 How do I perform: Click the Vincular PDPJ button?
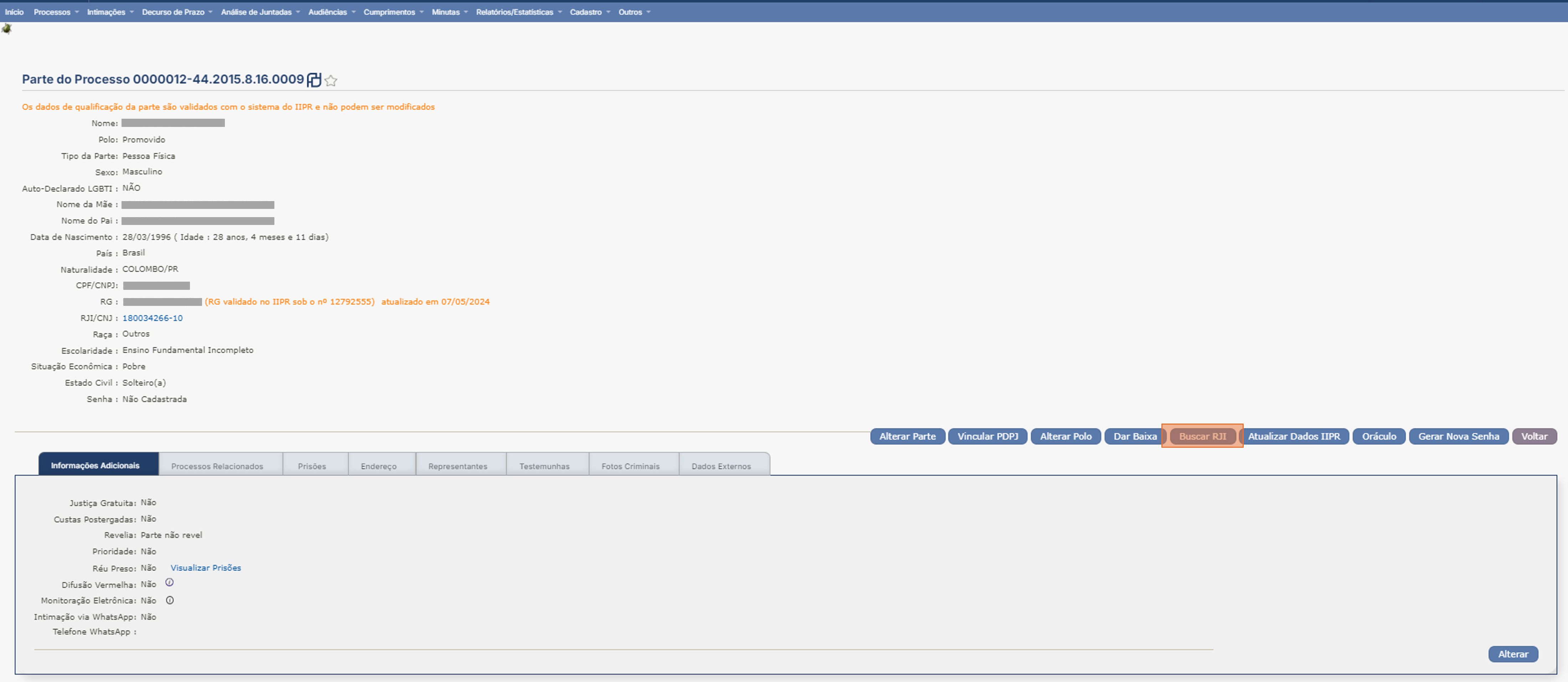tap(988, 437)
